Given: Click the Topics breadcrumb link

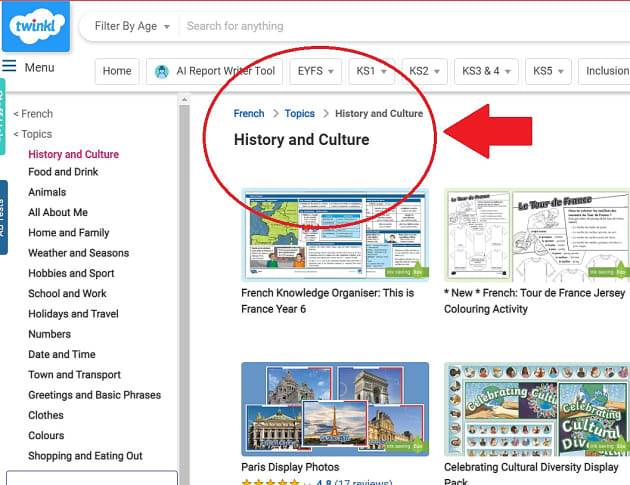Looking at the screenshot, I should [x=300, y=114].
